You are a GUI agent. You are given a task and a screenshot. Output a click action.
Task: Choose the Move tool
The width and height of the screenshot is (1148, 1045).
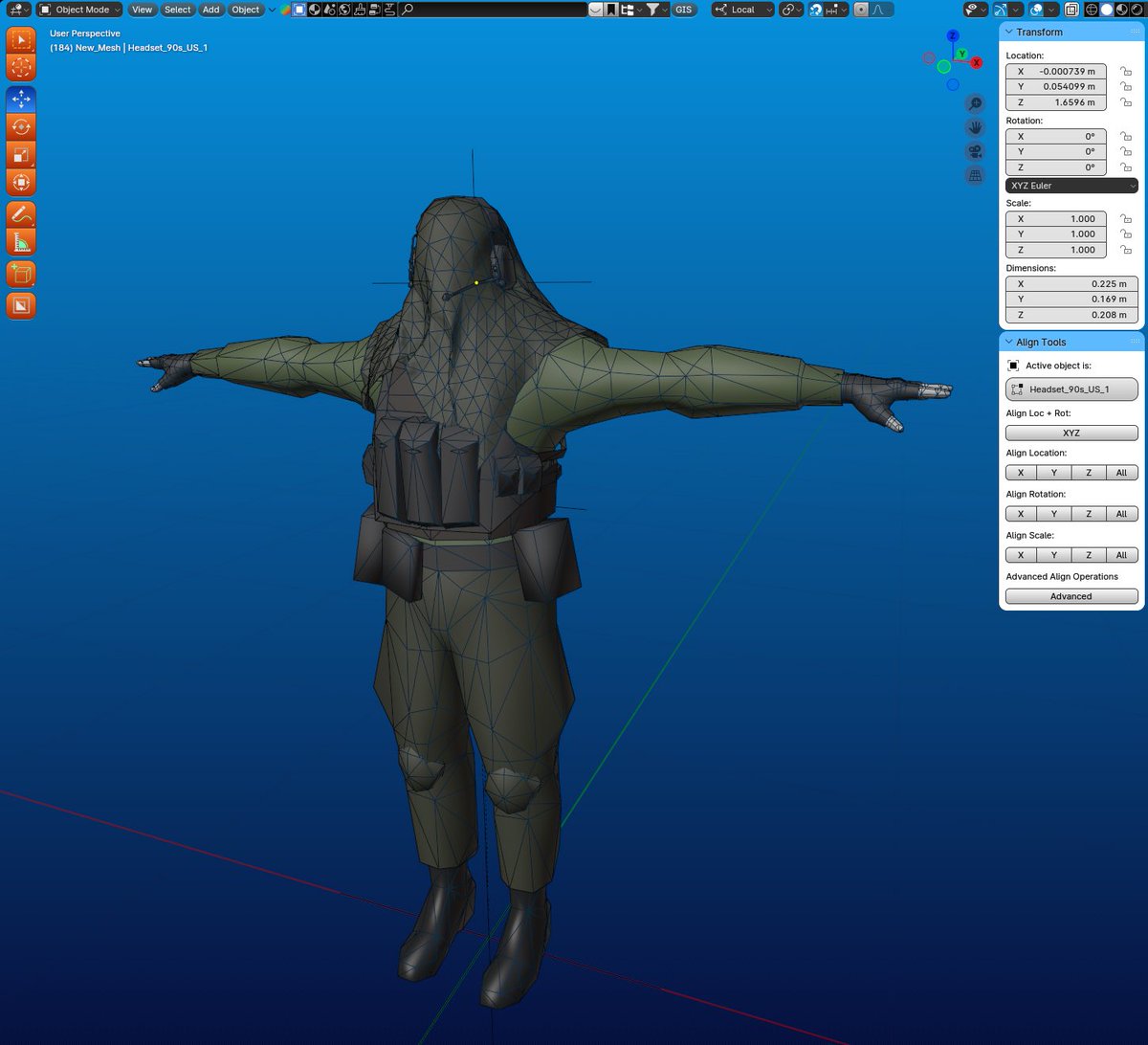click(x=21, y=99)
